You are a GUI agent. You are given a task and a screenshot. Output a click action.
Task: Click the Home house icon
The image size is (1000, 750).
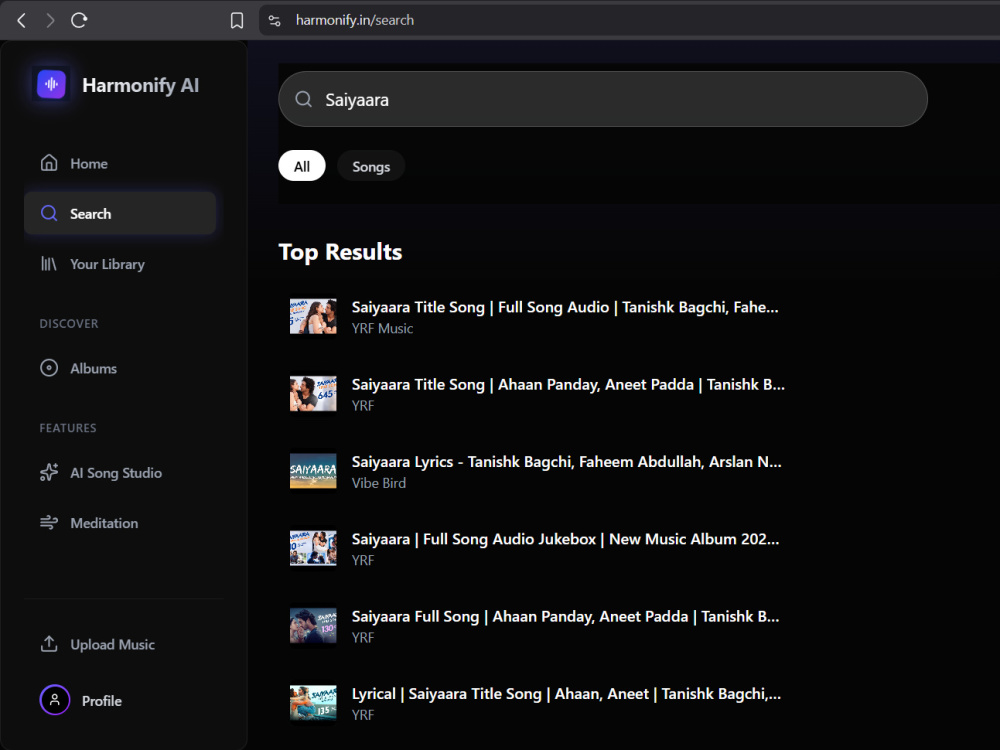point(49,163)
